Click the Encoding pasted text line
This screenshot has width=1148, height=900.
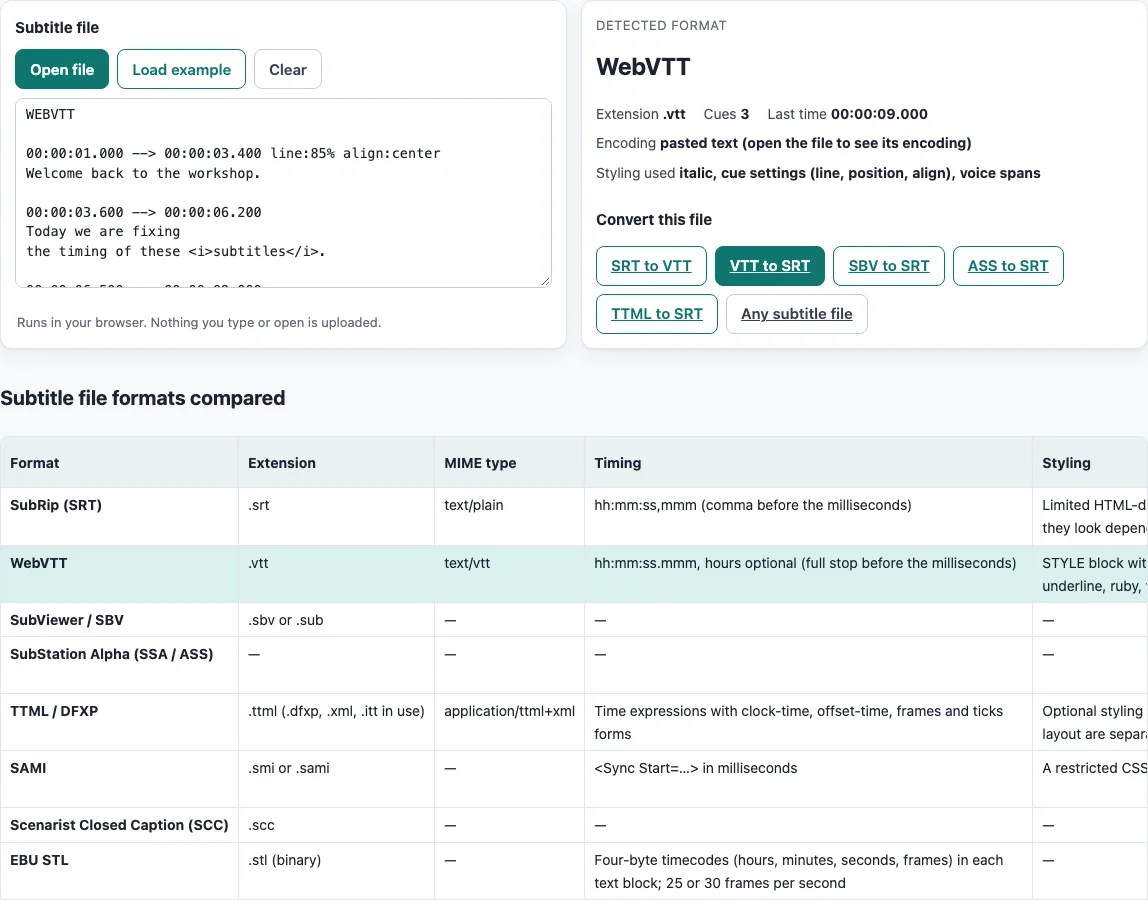(x=783, y=143)
